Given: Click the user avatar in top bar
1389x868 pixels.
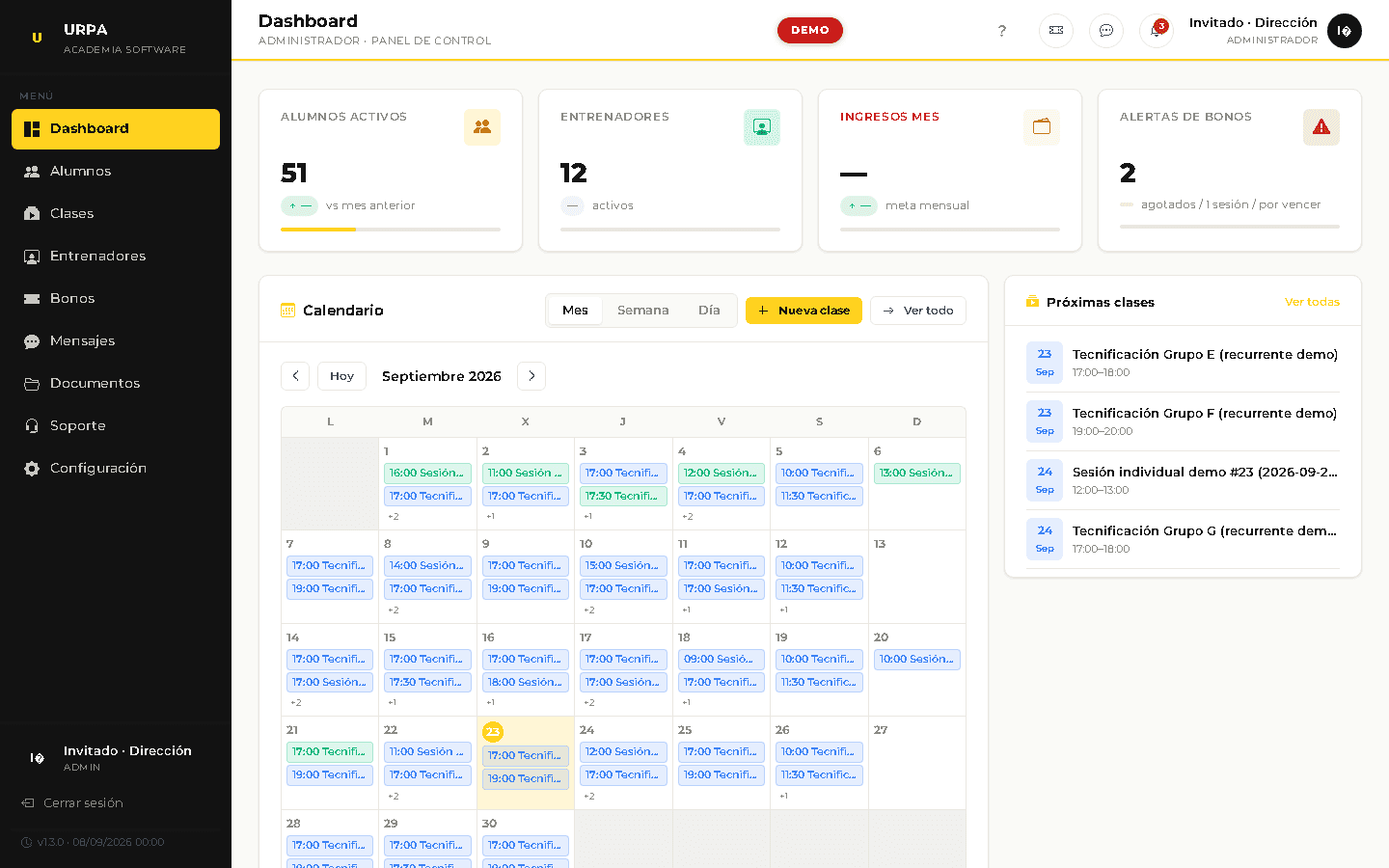Looking at the screenshot, I should coord(1345,31).
